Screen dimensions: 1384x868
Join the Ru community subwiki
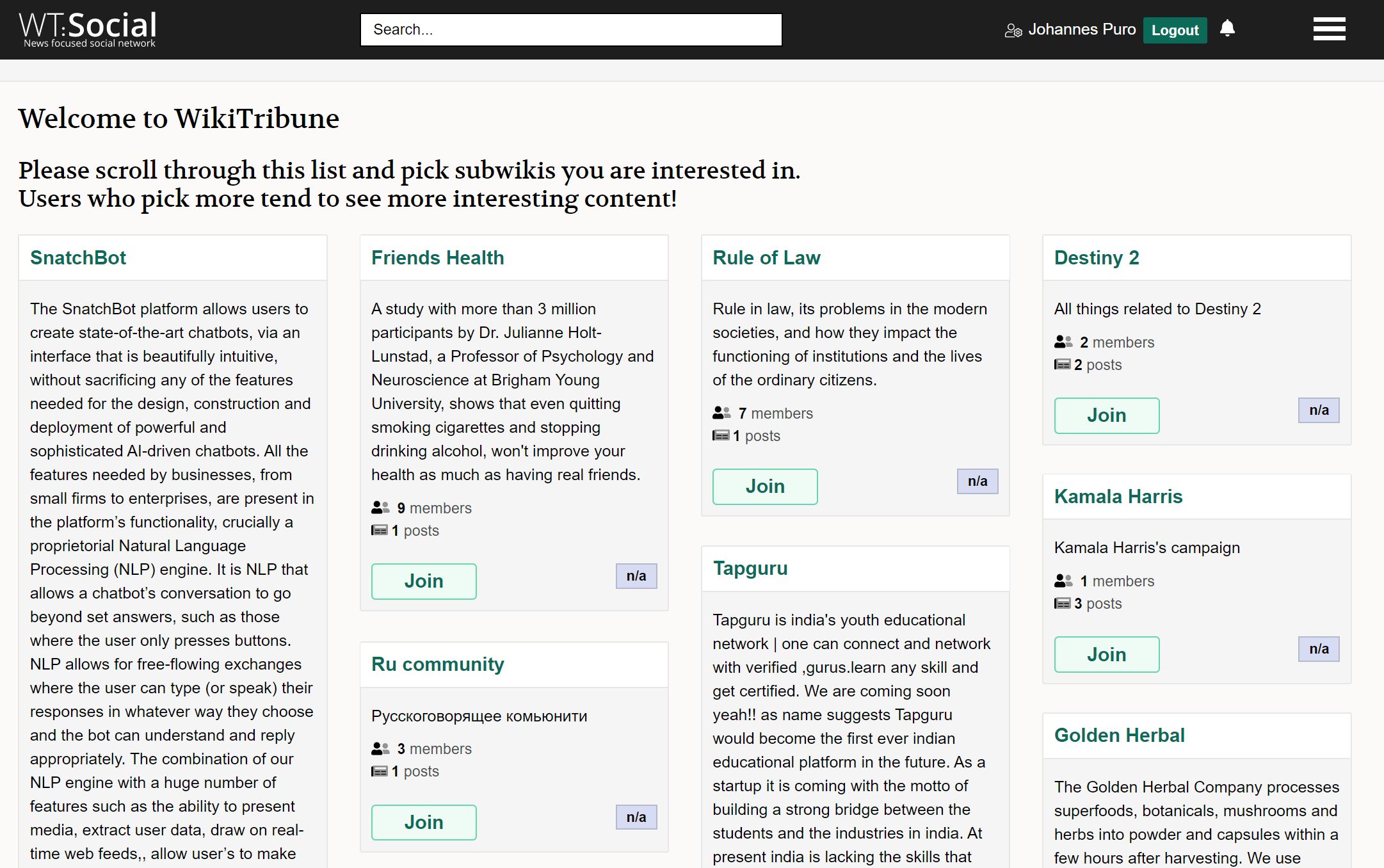424,822
